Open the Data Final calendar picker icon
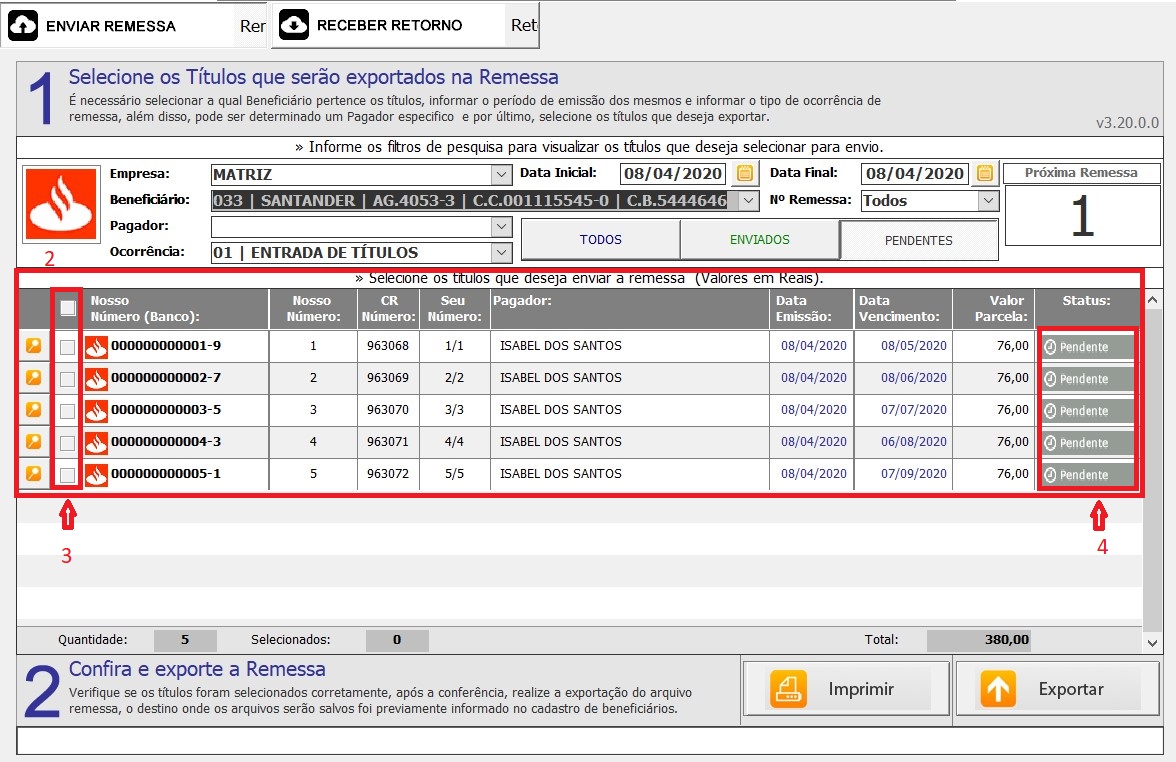 (x=985, y=173)
